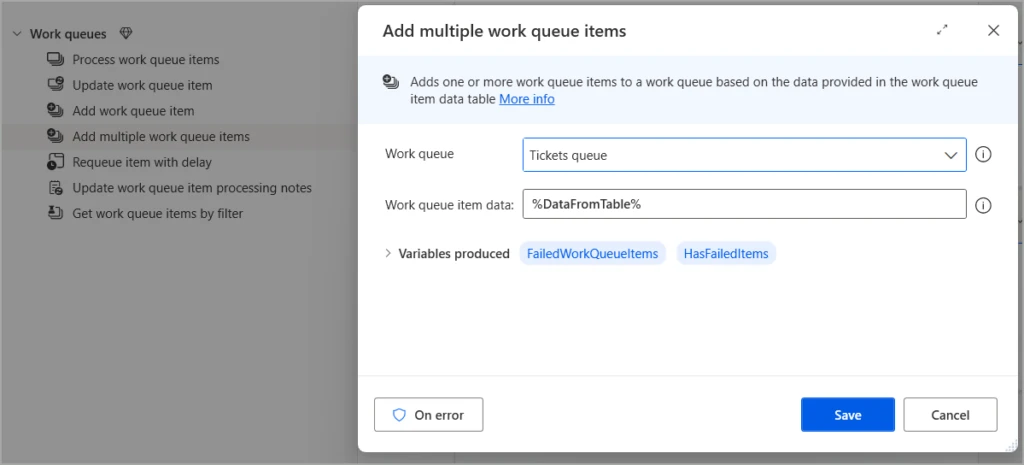
Task: Open the Work queue dropdown
Action: pos(744,155)
